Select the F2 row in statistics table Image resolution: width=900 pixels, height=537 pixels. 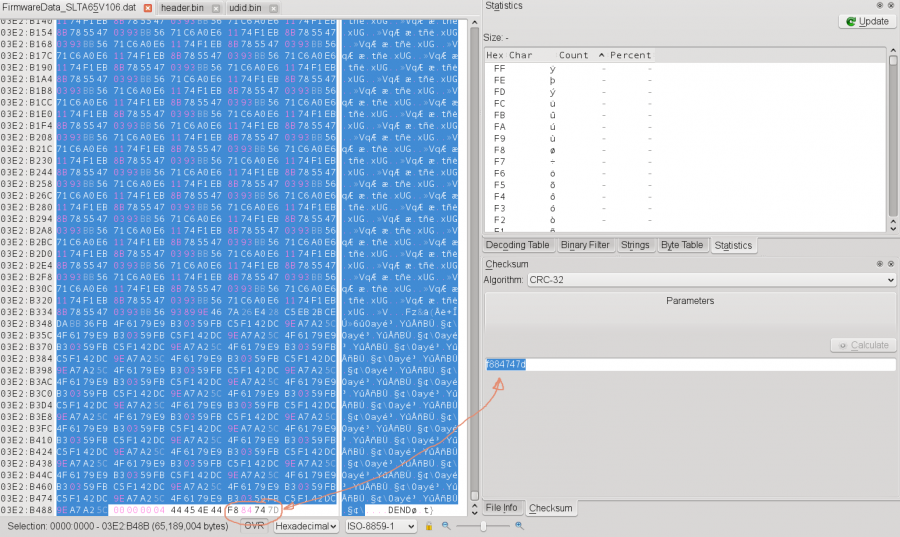[685, 220]
